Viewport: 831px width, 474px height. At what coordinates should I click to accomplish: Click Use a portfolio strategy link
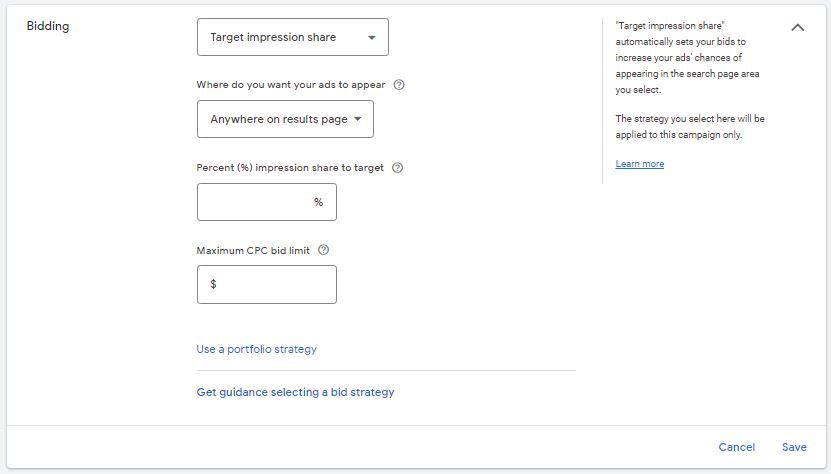coord(256,349)
